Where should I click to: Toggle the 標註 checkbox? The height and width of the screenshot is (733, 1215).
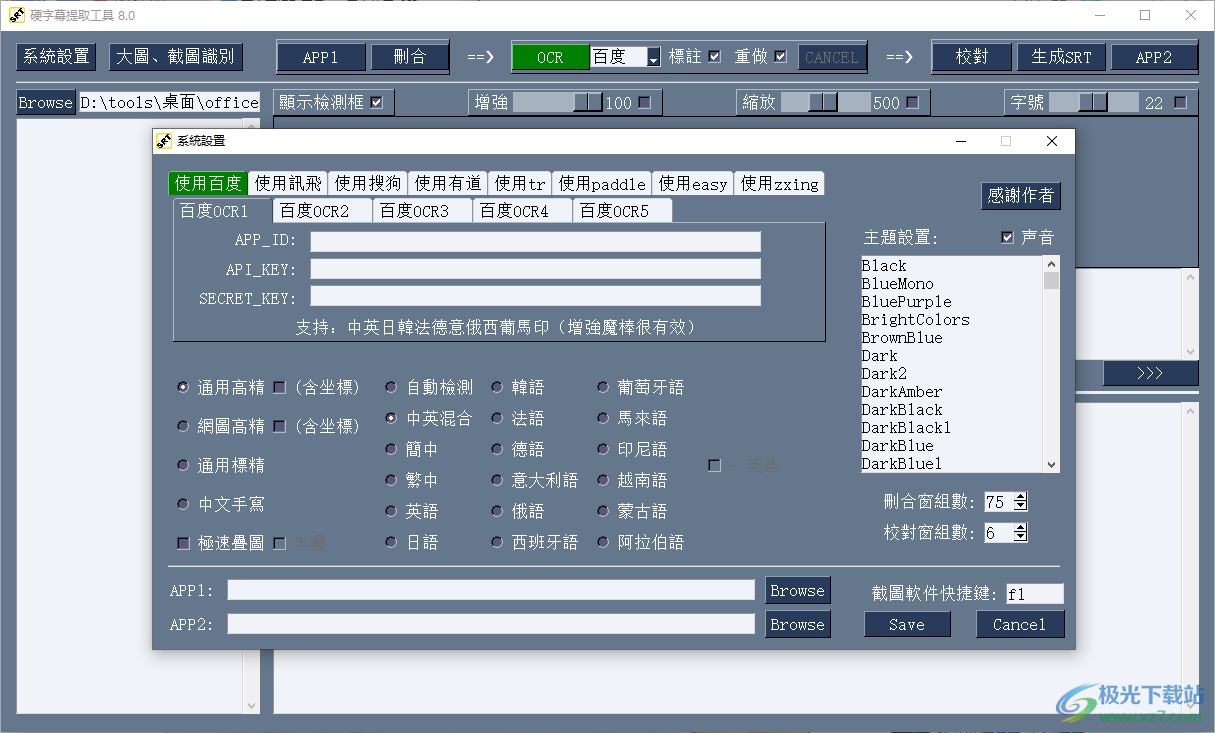point(714,57)
